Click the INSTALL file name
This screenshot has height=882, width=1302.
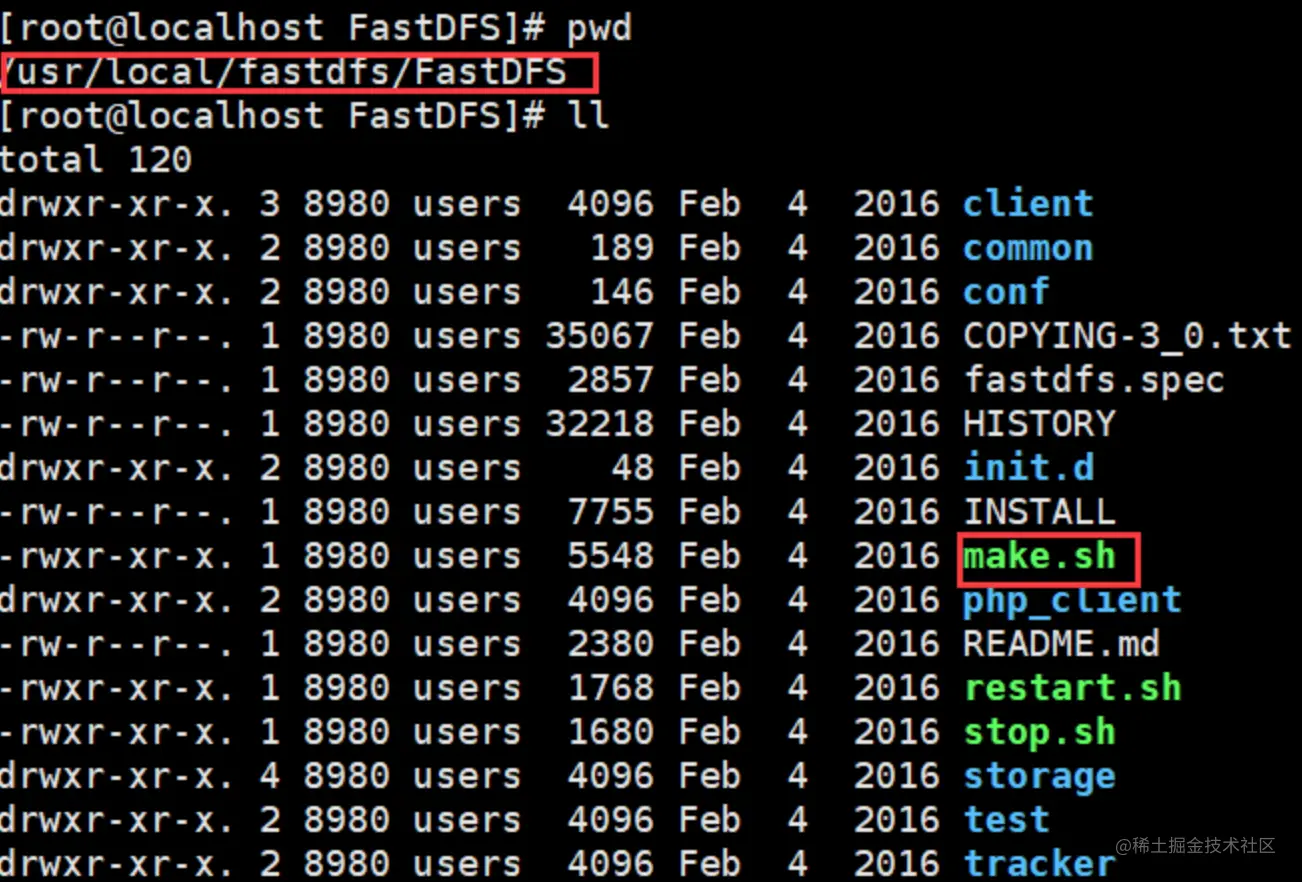[x=1039, y=512]
